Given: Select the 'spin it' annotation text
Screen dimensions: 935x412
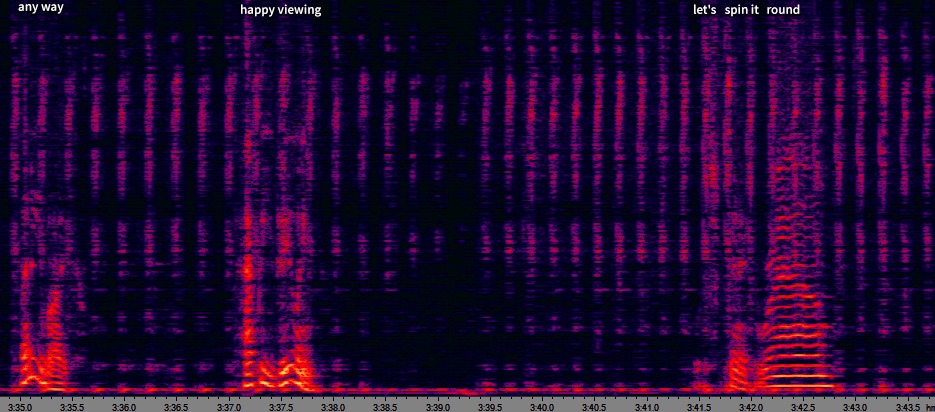Looking at the screenshot, I should point(742,10).
